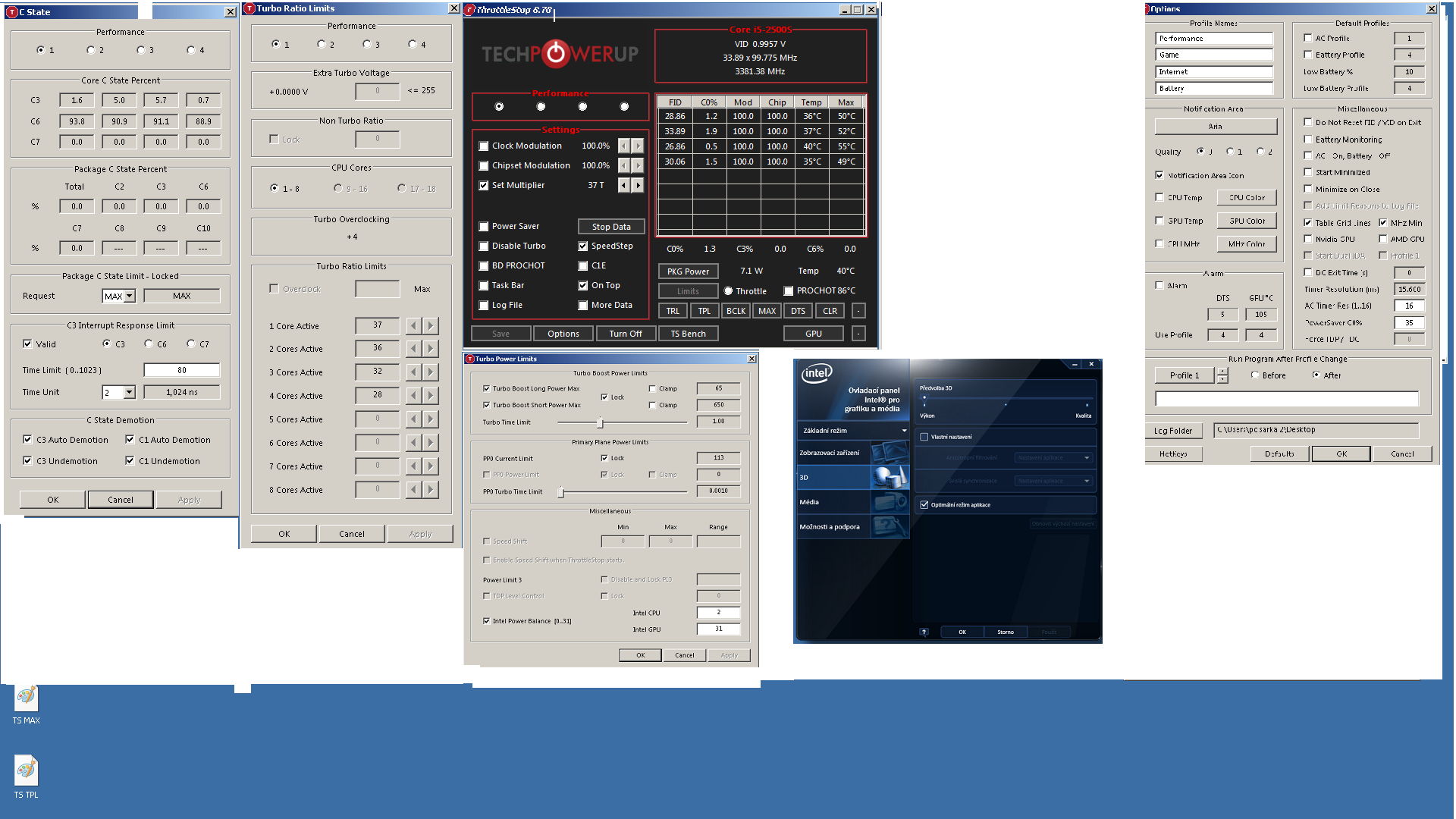The image size is (1456, 819).
Task: Select C6 interrupt response radio button
Action: (149, 344)
